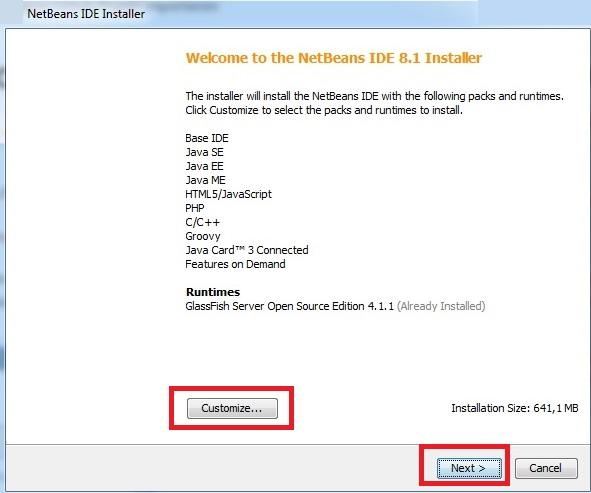The width and height of the screenshot is (591, 493).
Task: Open the Customize... packs dialog
Action: [x=232, y=408]
